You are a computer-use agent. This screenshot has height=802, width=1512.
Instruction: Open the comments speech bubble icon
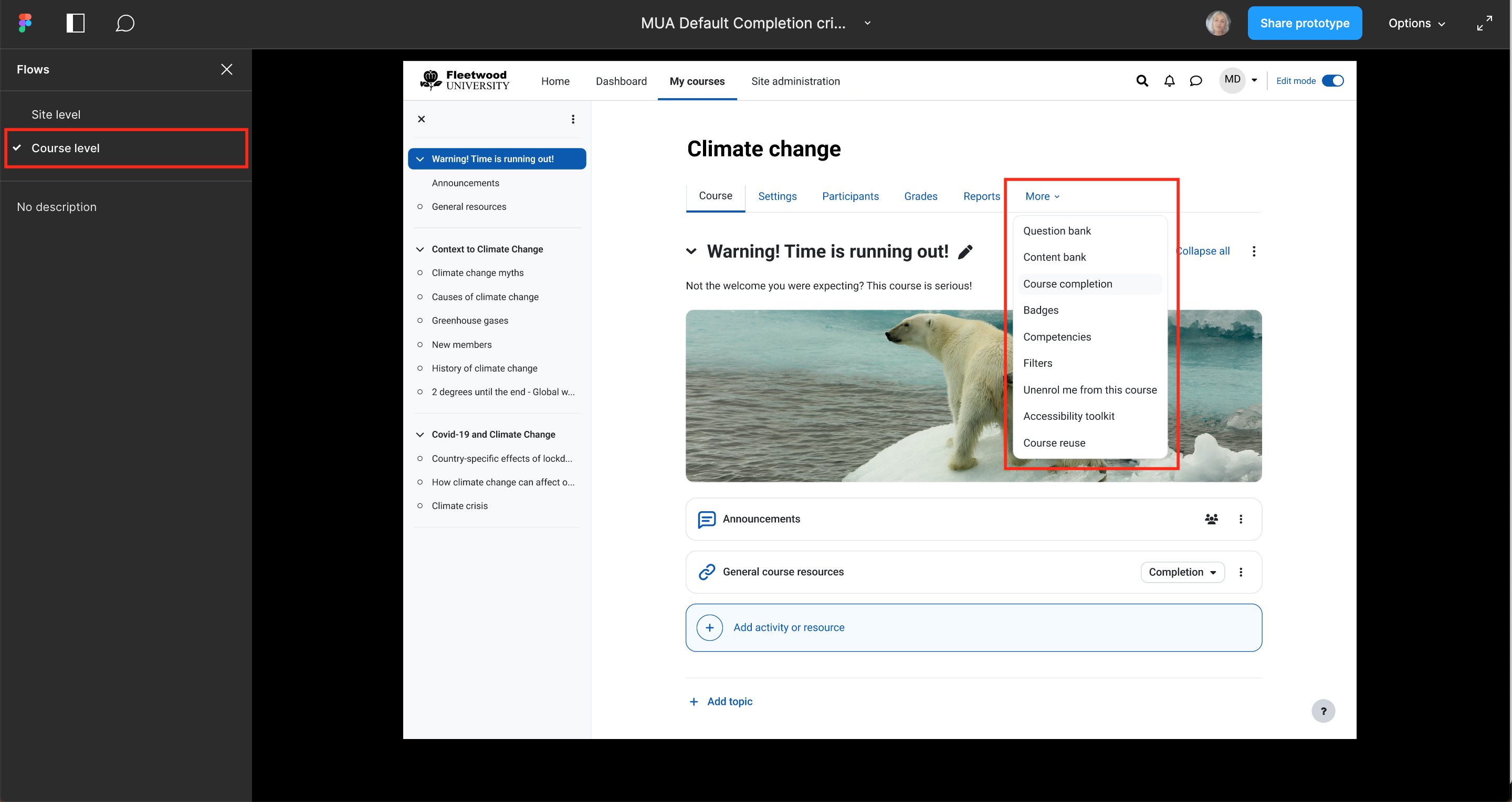(125, 24)
